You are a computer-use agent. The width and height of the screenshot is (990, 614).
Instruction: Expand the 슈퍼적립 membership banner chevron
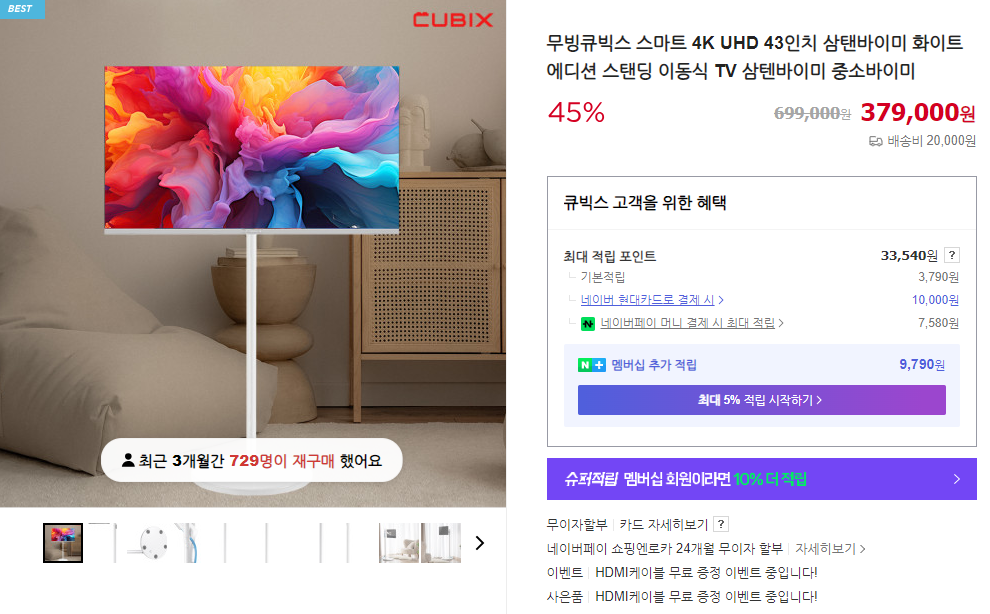(x=957, y=479)
